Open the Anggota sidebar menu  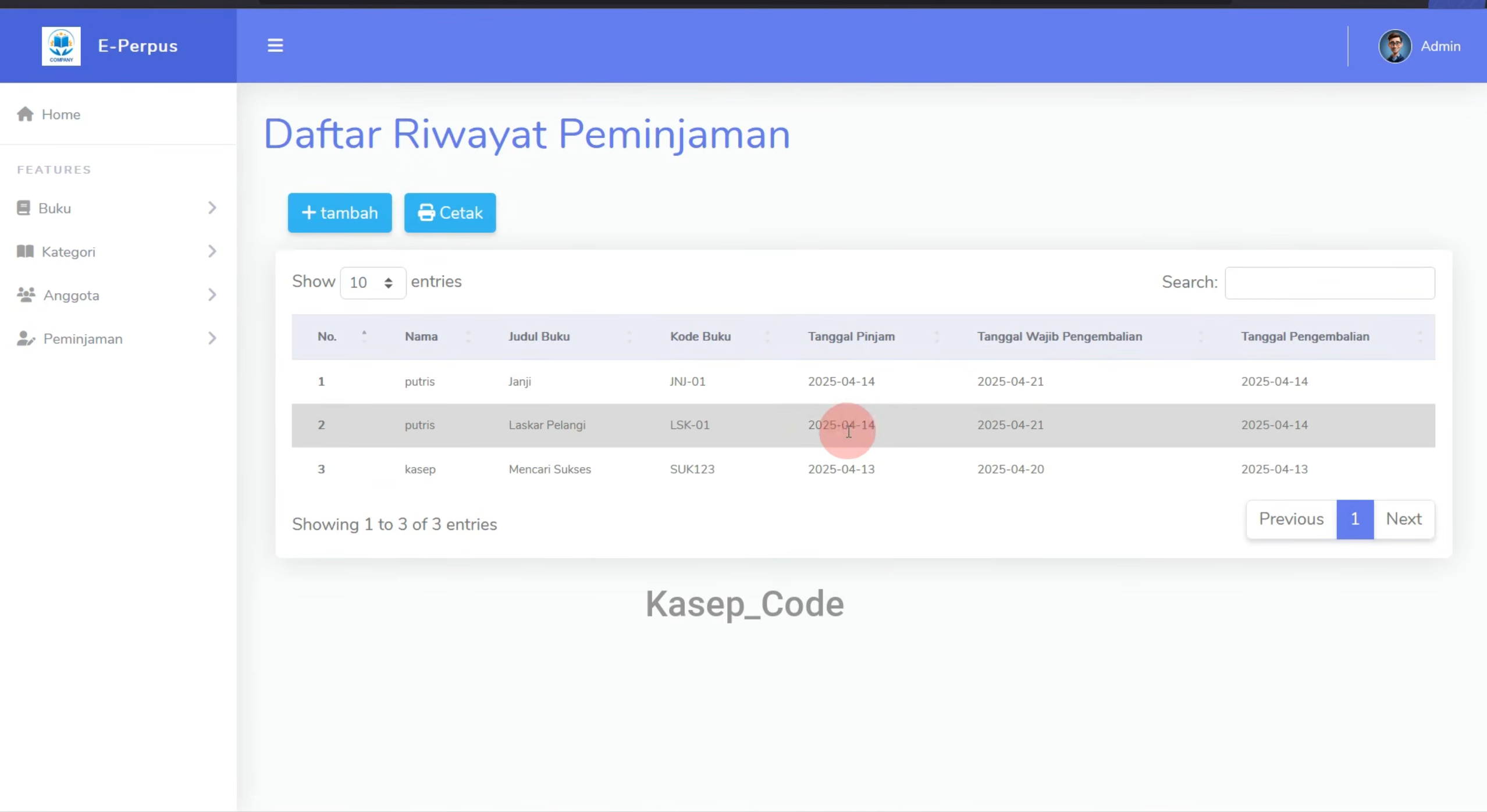point(118,295)
